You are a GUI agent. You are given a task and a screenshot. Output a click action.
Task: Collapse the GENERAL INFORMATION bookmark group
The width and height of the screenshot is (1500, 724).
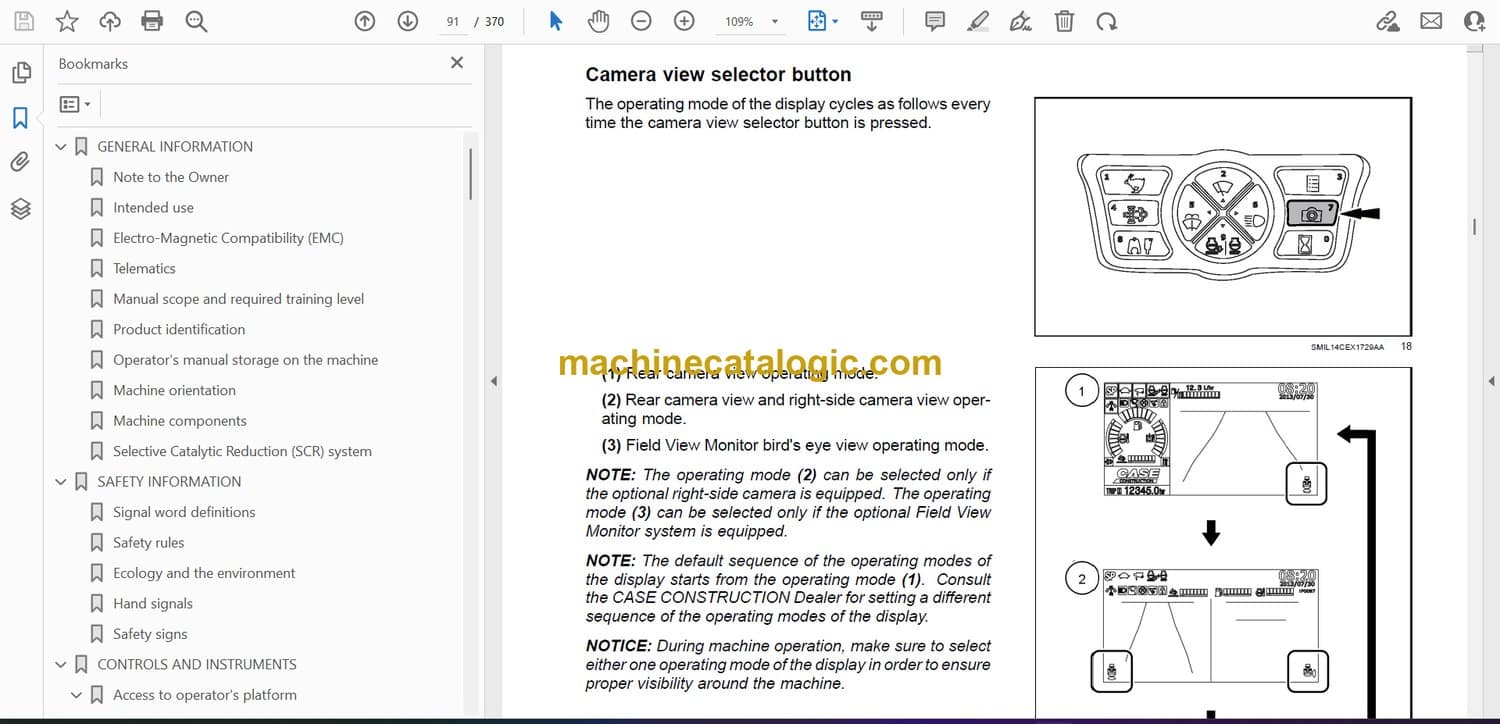click(61, 147)
